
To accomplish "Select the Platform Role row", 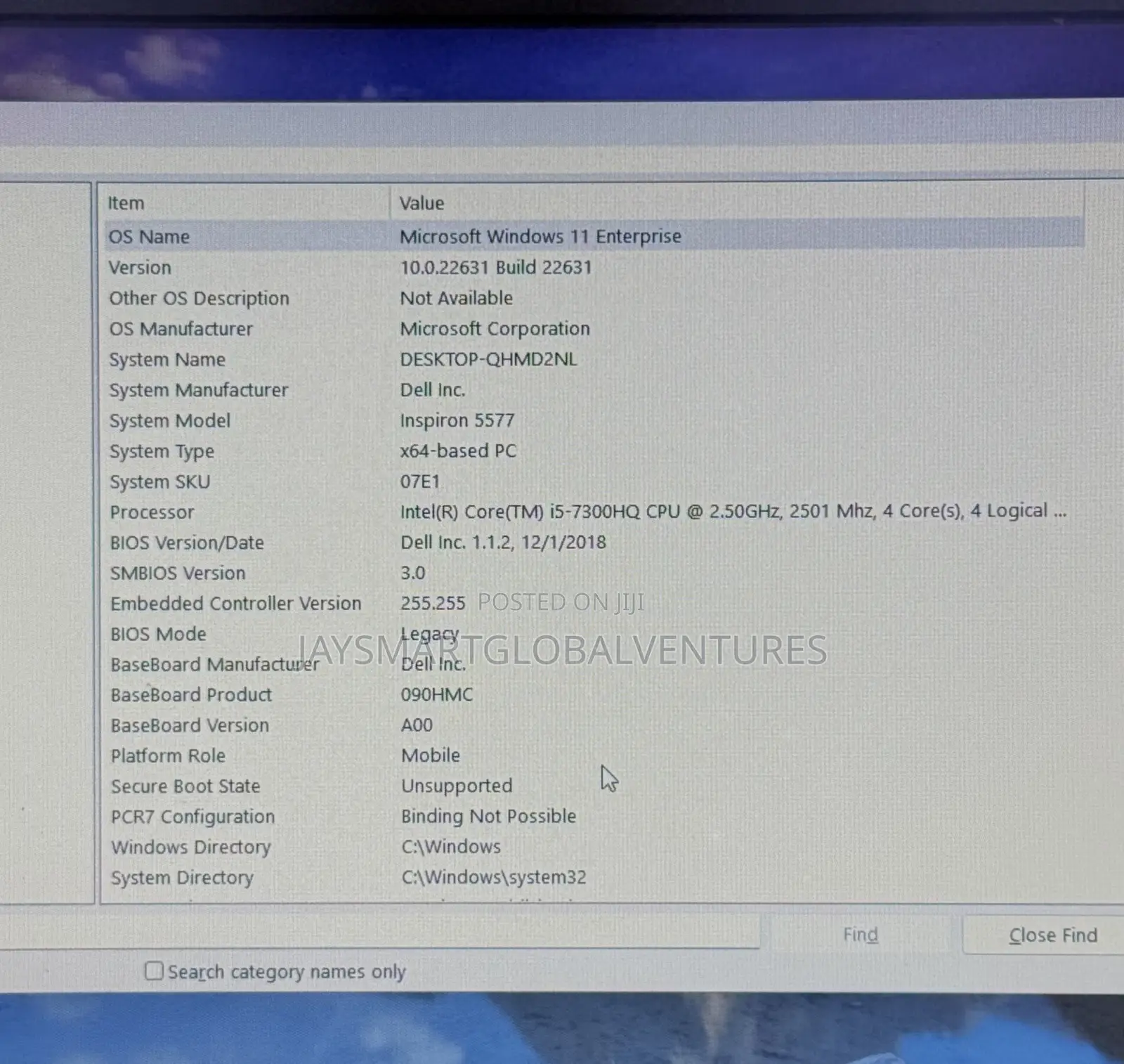I will (x=594, y=755).
